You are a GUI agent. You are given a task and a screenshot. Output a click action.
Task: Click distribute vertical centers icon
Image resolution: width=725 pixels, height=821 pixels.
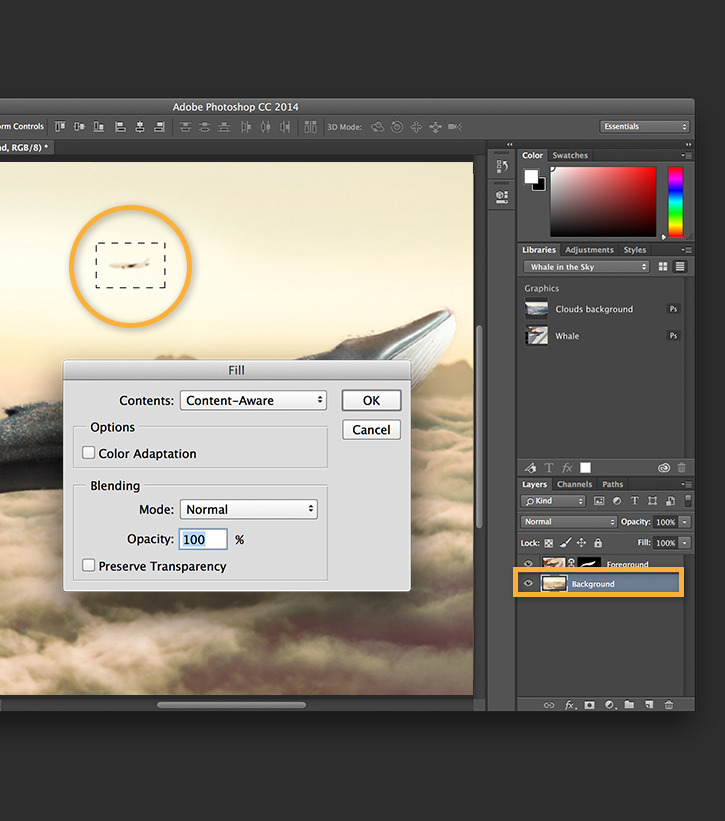[x=205, y=127]
